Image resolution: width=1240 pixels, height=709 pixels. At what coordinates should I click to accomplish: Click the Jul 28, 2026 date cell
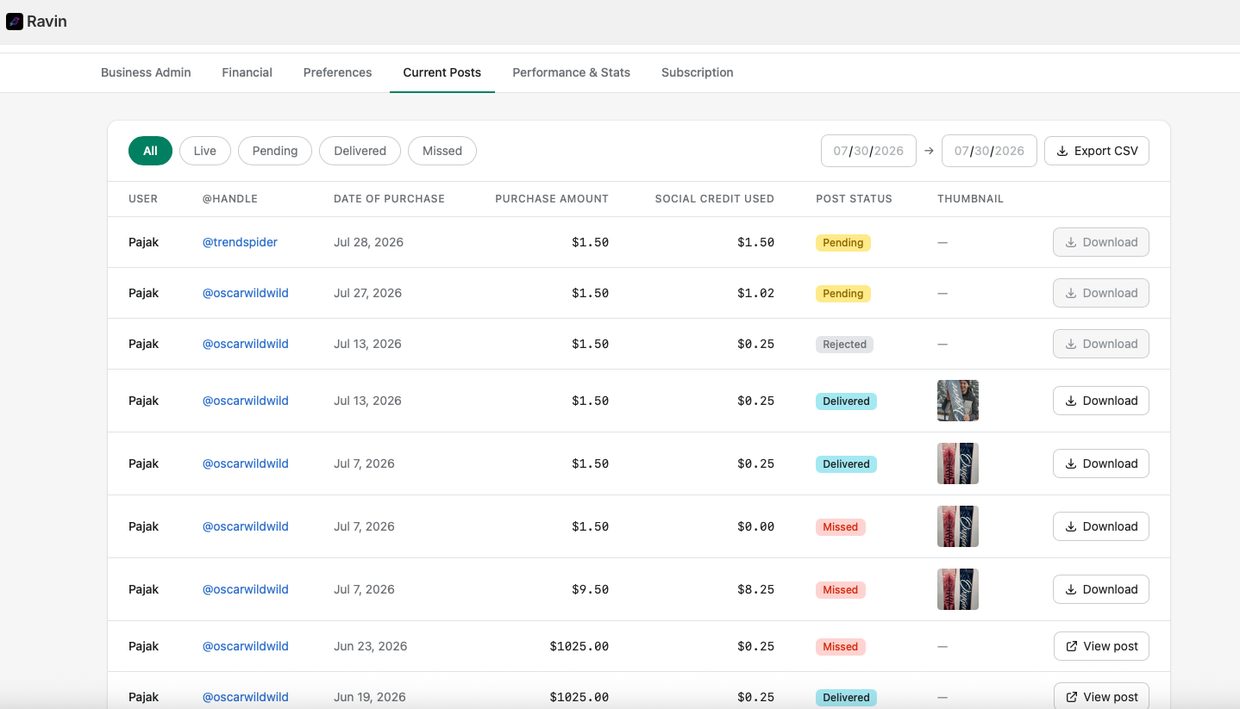(368, 242)
